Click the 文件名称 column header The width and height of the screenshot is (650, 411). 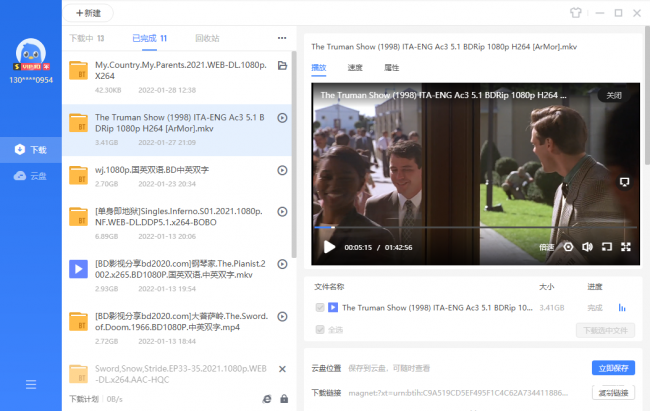[329, 287]
